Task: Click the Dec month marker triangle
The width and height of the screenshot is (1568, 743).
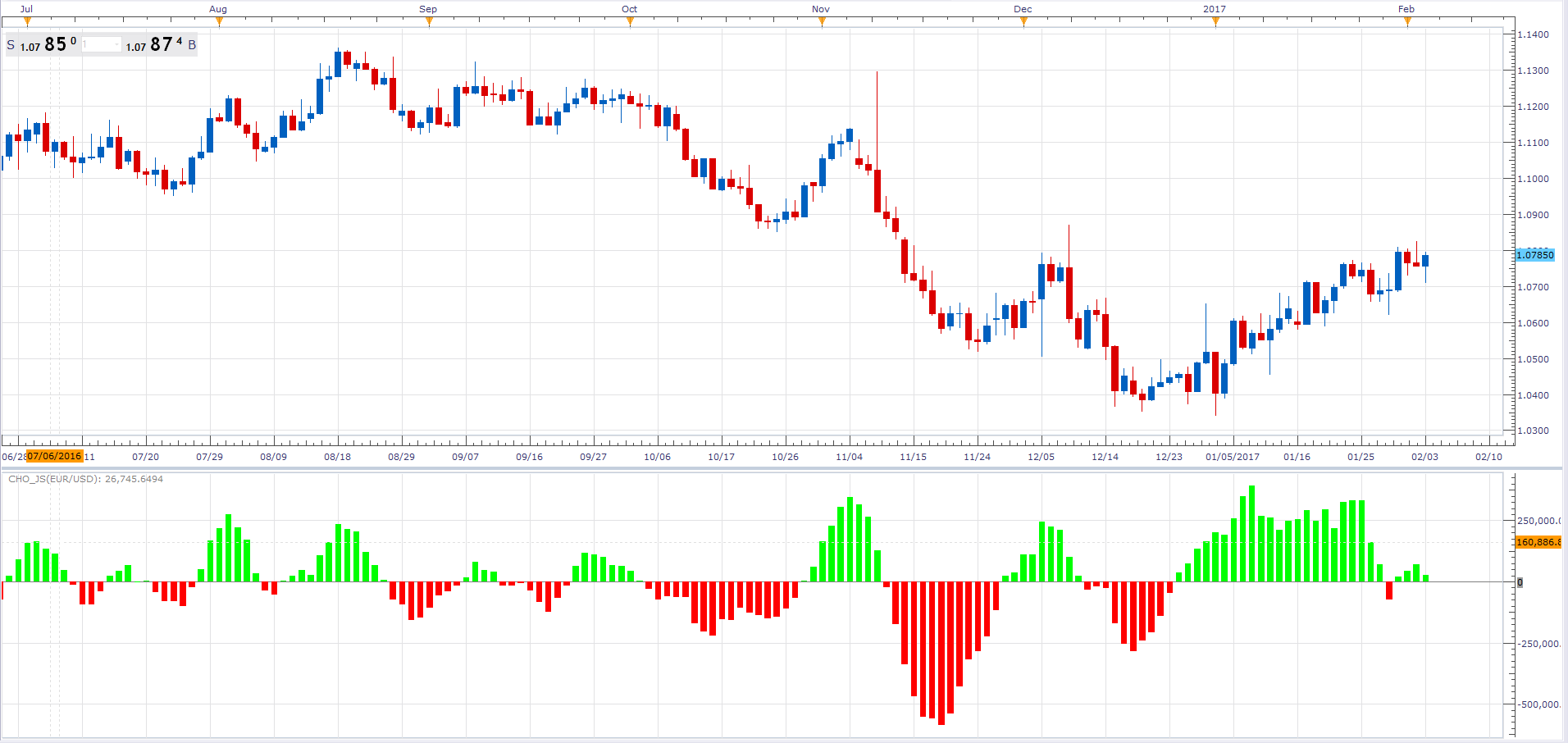Action: click(1023, 22)
